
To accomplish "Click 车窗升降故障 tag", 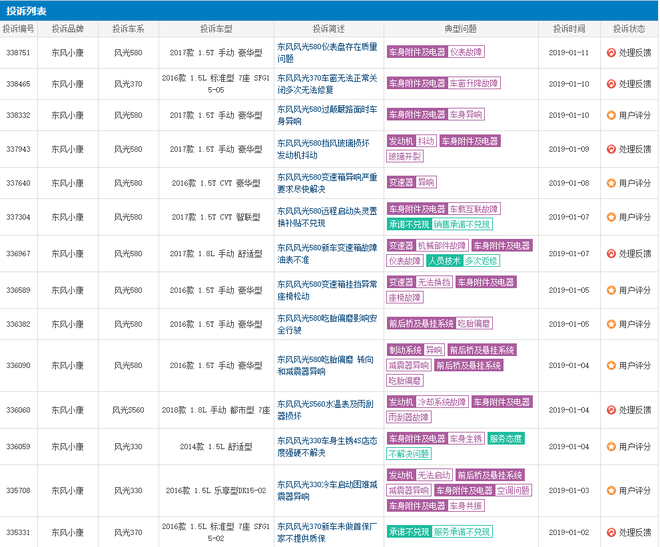I will (474, 83).
